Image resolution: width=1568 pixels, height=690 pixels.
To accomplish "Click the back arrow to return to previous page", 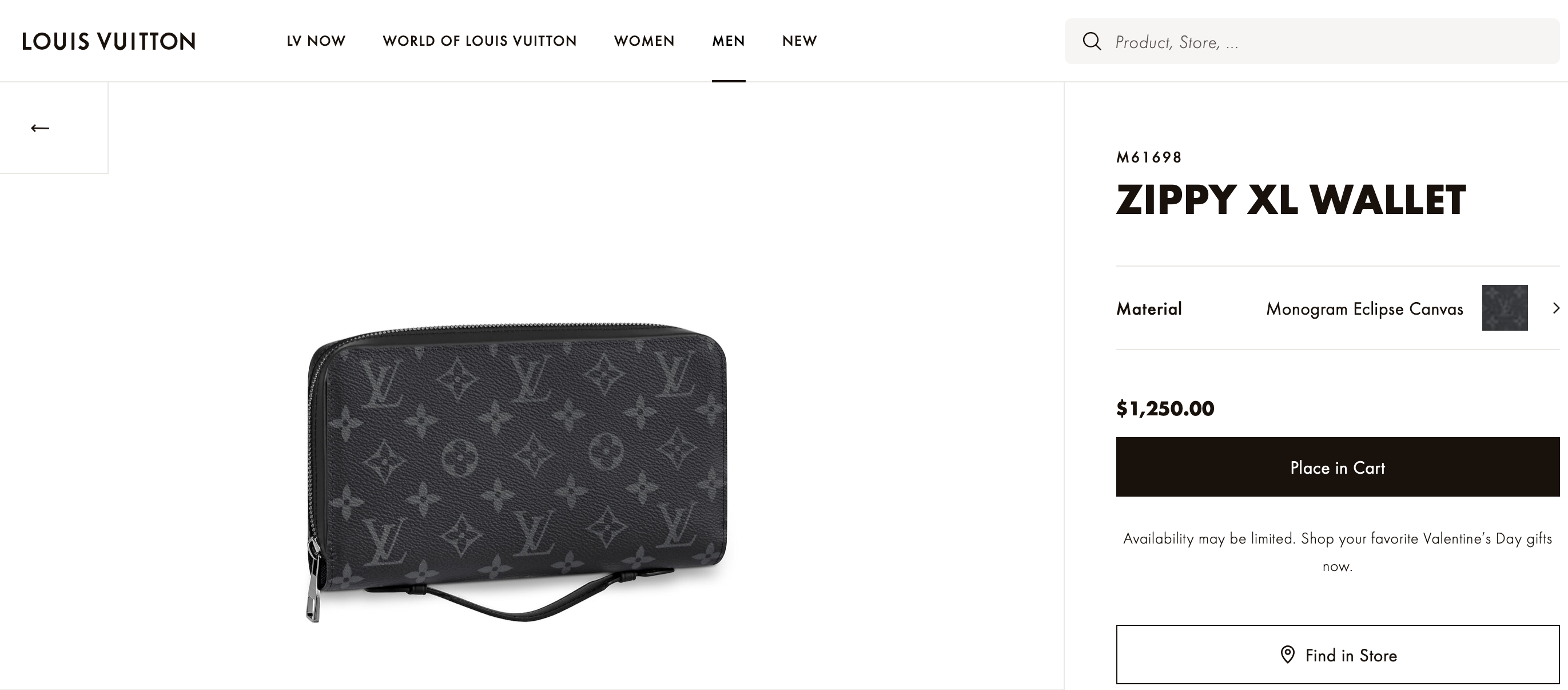I will (39, 127).
